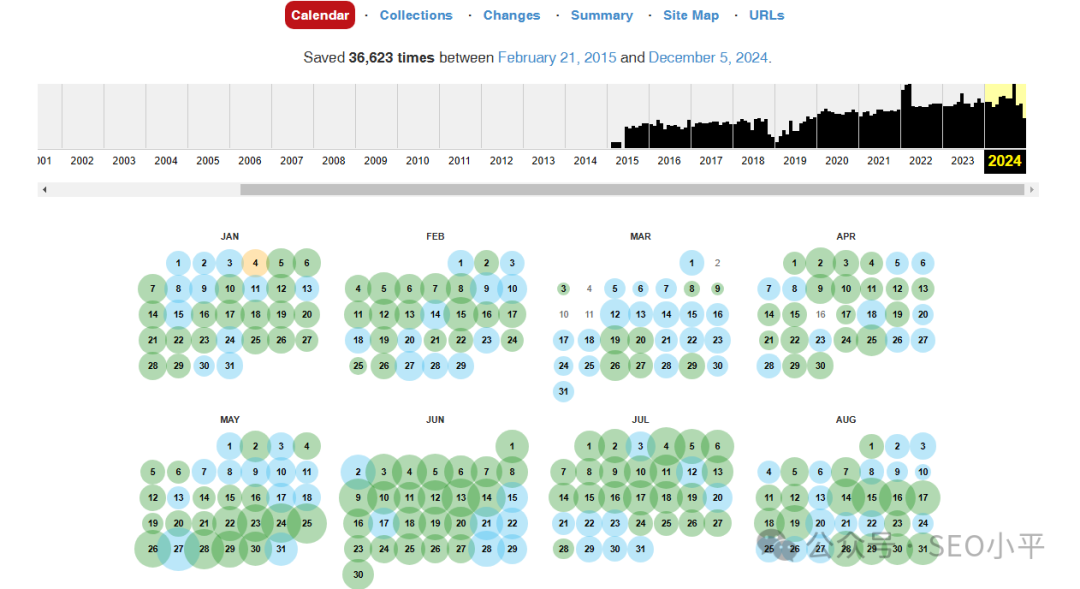Screen dimensions: 1080x589
Task: Select the March 31 snapshot bubble
Action: coord(563,391)
